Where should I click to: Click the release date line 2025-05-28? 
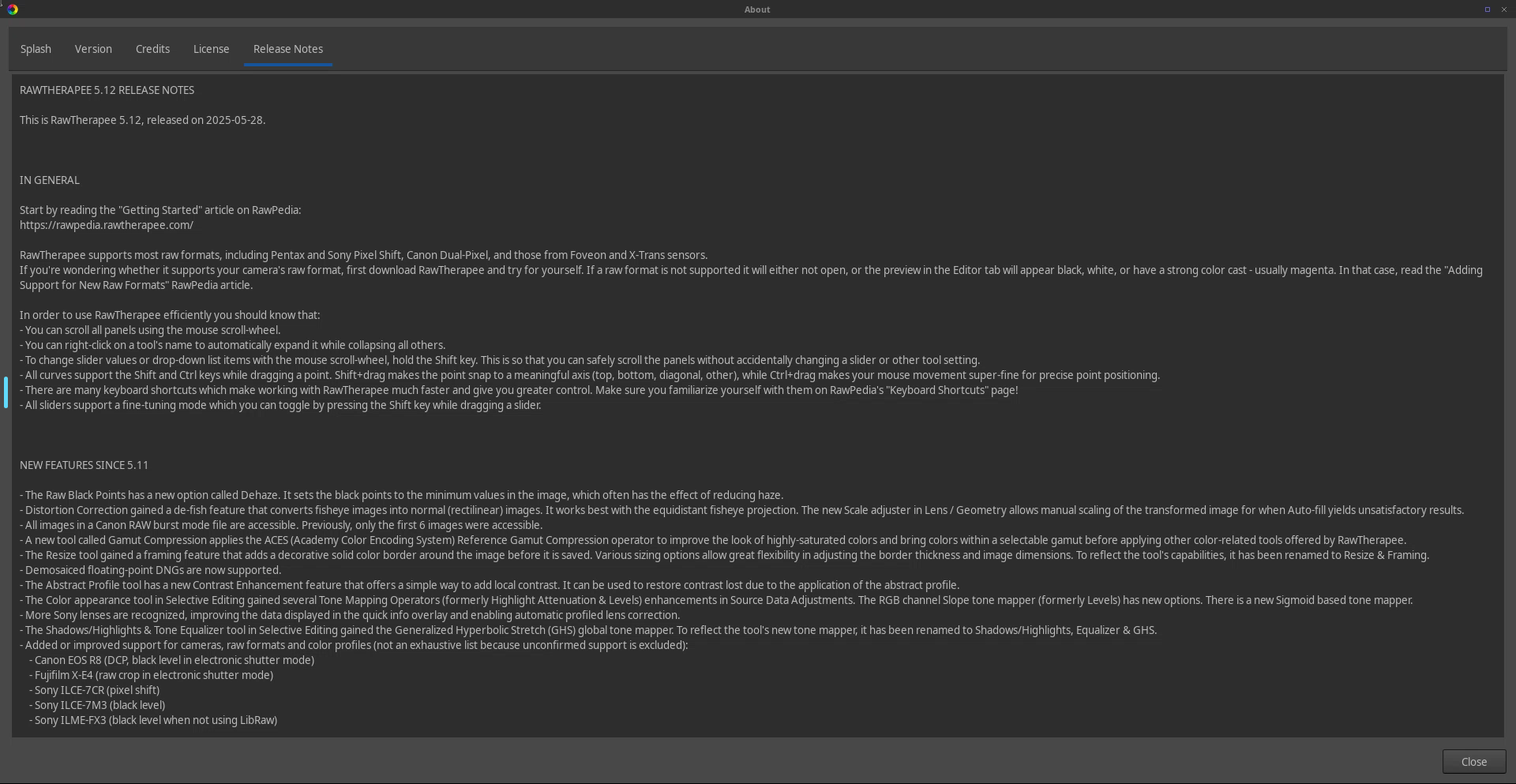(x=142, y=120)
